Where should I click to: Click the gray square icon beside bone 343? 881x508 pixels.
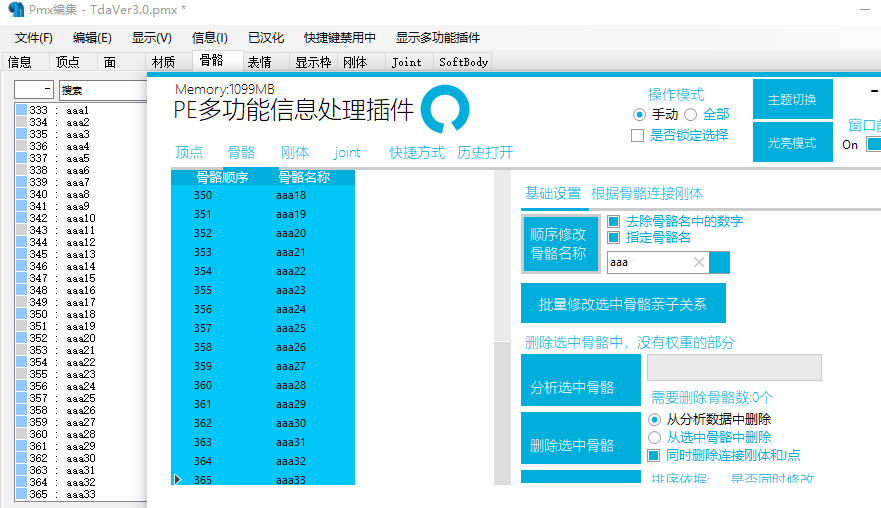click(22, 230)
